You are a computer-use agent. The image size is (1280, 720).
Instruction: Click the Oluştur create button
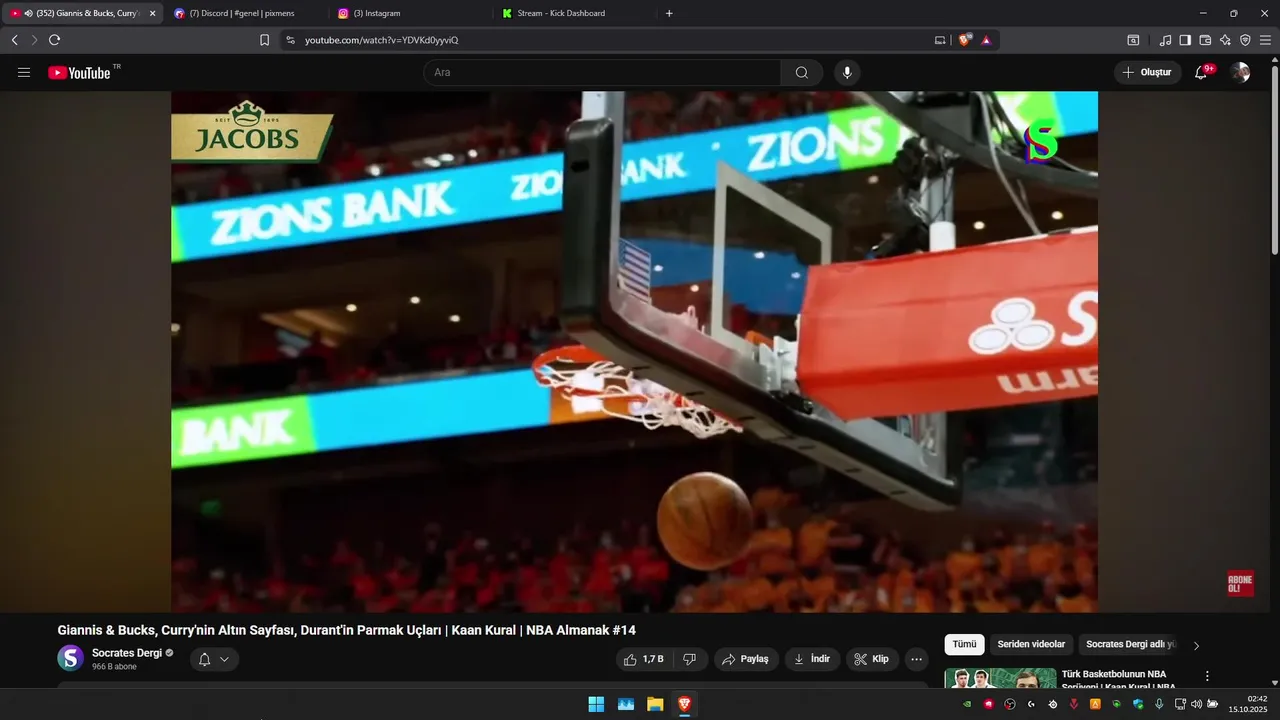click(x=1147, y=72)
